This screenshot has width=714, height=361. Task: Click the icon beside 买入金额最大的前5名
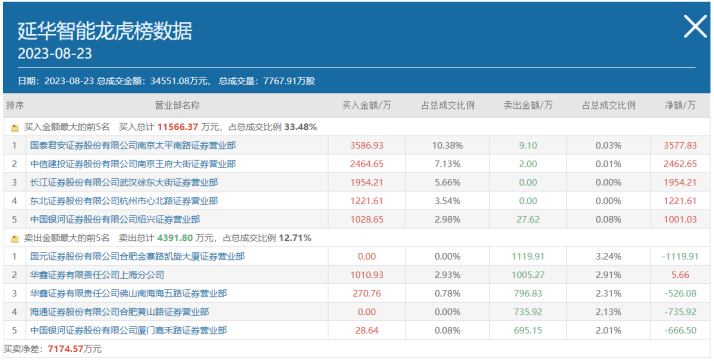pyautogui.click(x=15, y=128)
